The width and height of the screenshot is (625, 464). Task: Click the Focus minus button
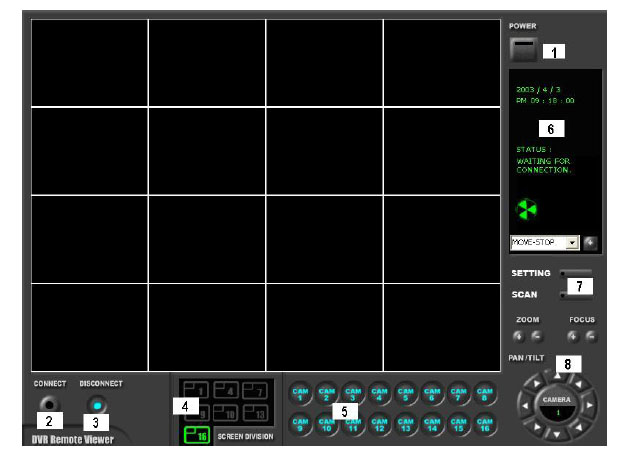(x=591, y=335)
